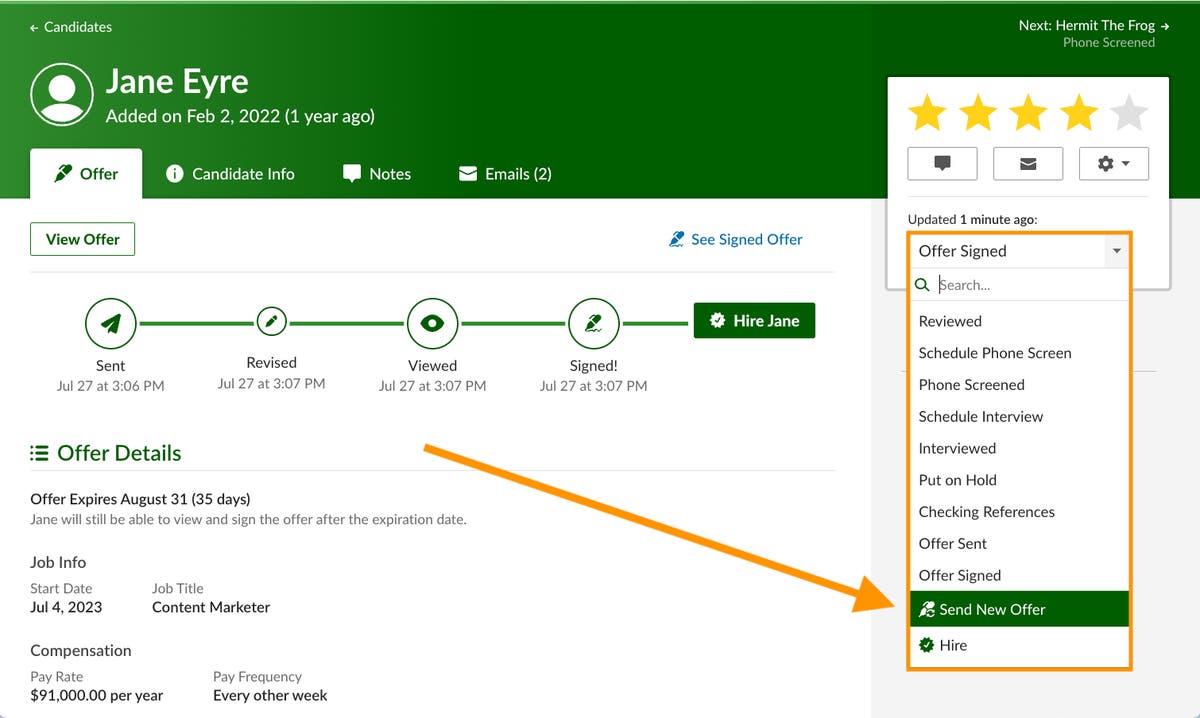Image resolution: width=1200 pixels, height=718 pixels.
Task: Click the Sent paper-plane milestone icon
Action: 111,323
